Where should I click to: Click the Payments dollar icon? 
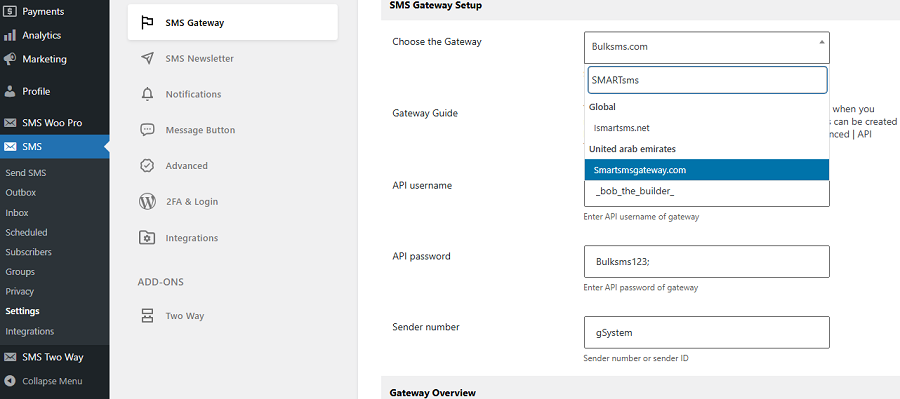10,11
